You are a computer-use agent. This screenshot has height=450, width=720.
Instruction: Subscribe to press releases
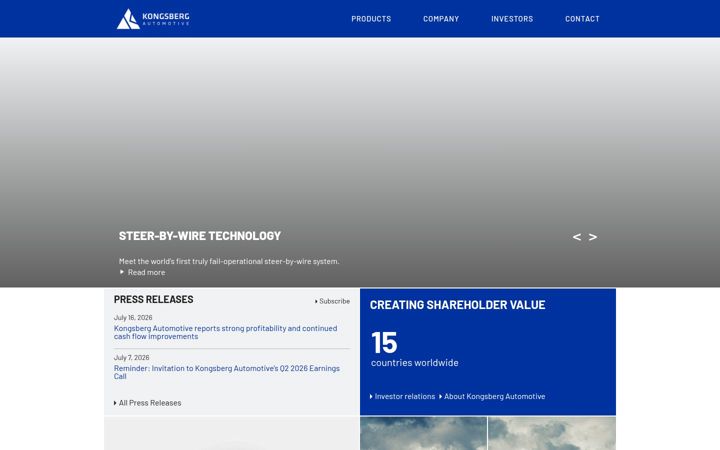point(332,301)
